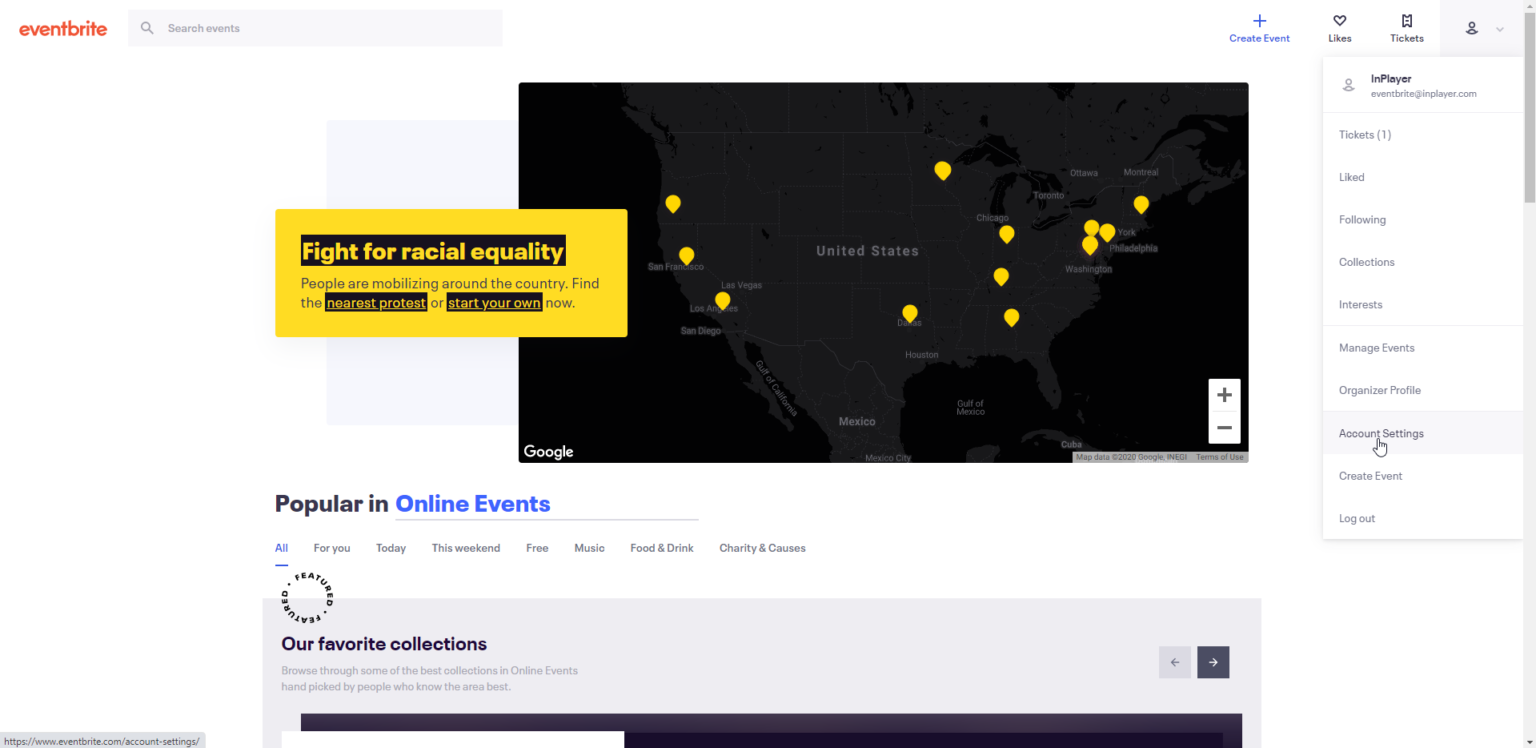This screenshot has width=1536, height=748.
Task: Select the Charity & Causes tab
Action: coord(761,547)
